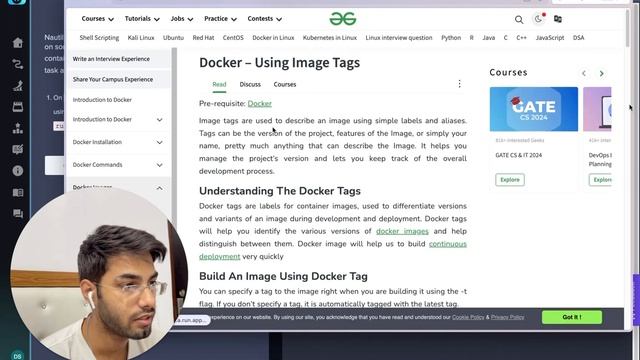
Task: Open the Contests dropdown menu
Action: tap(264, 19)
